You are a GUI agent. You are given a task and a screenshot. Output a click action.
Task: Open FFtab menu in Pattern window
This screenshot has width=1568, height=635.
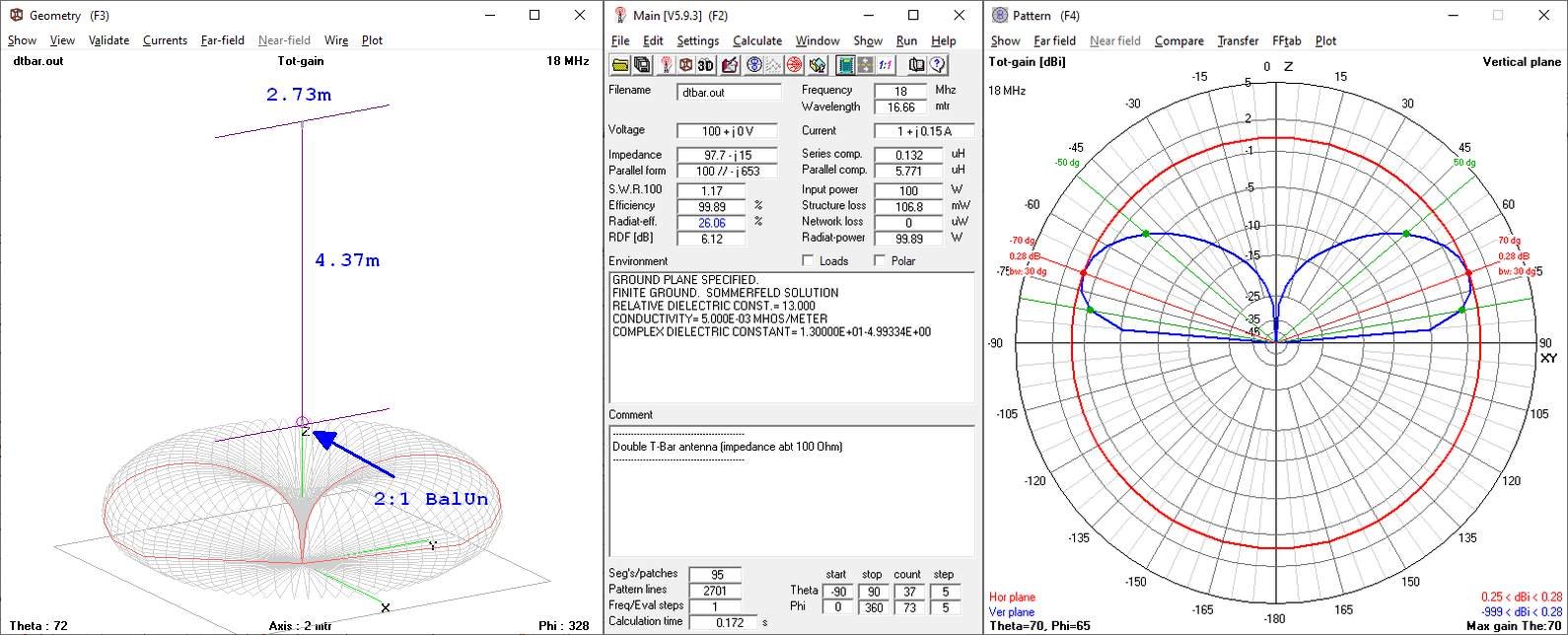pos(1286,40)
